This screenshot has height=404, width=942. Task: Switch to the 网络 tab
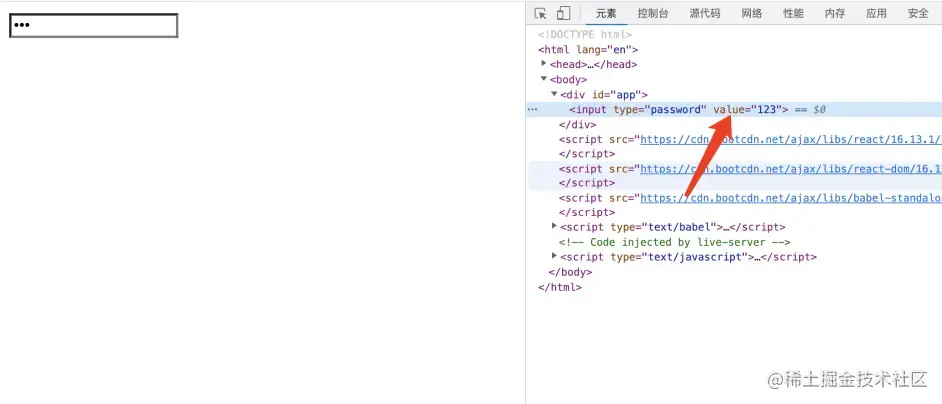tap(752, 13)
